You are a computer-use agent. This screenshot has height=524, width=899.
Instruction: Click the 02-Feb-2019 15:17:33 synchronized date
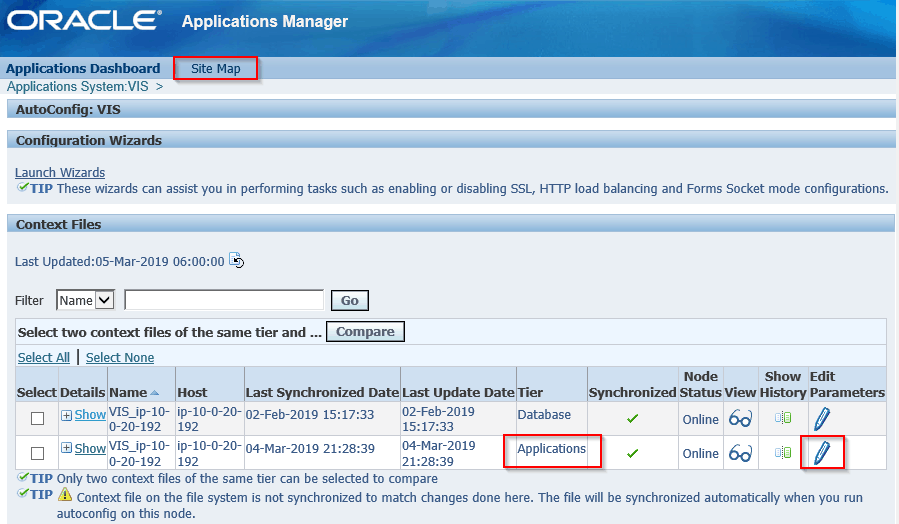310,414
